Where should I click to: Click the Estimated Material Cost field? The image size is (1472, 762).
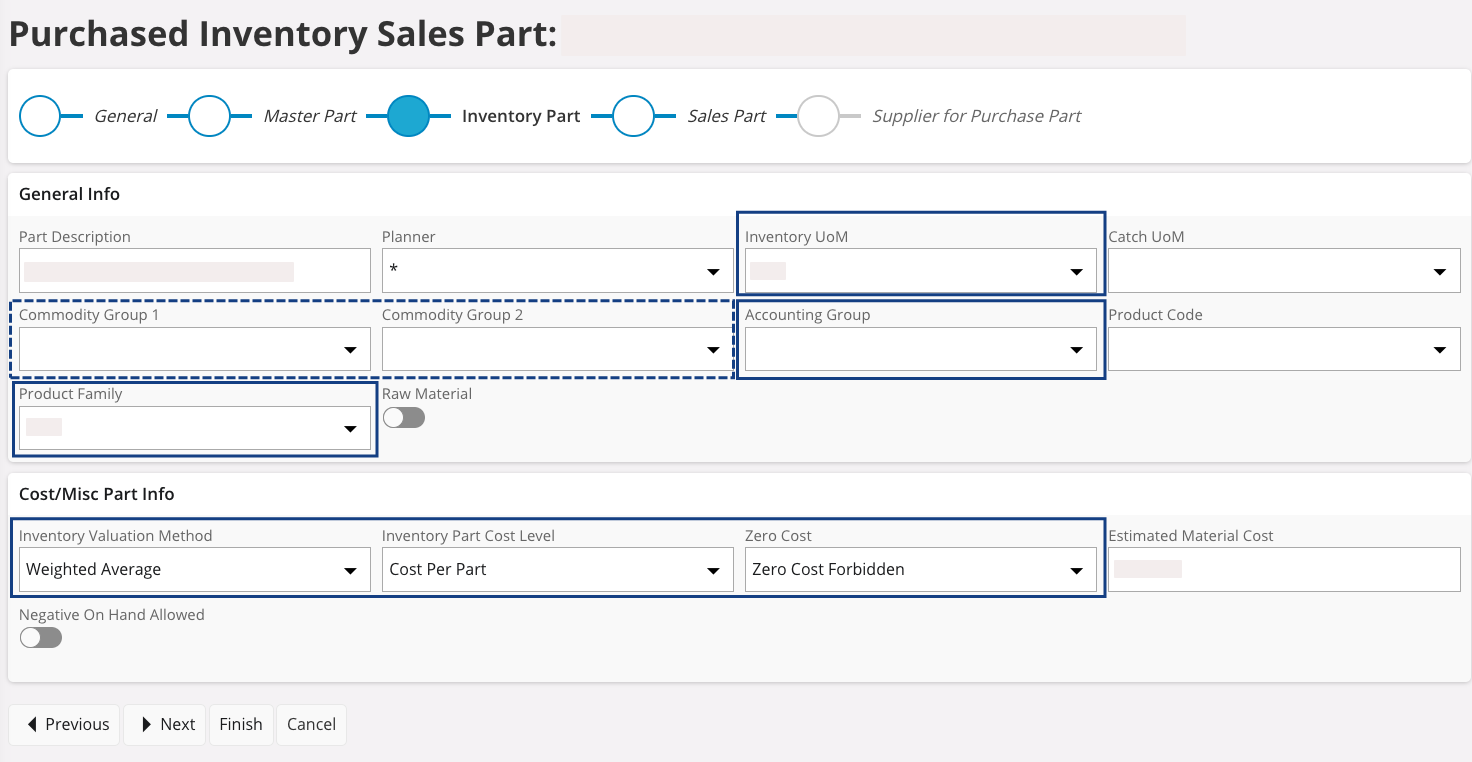(1284, 570)
